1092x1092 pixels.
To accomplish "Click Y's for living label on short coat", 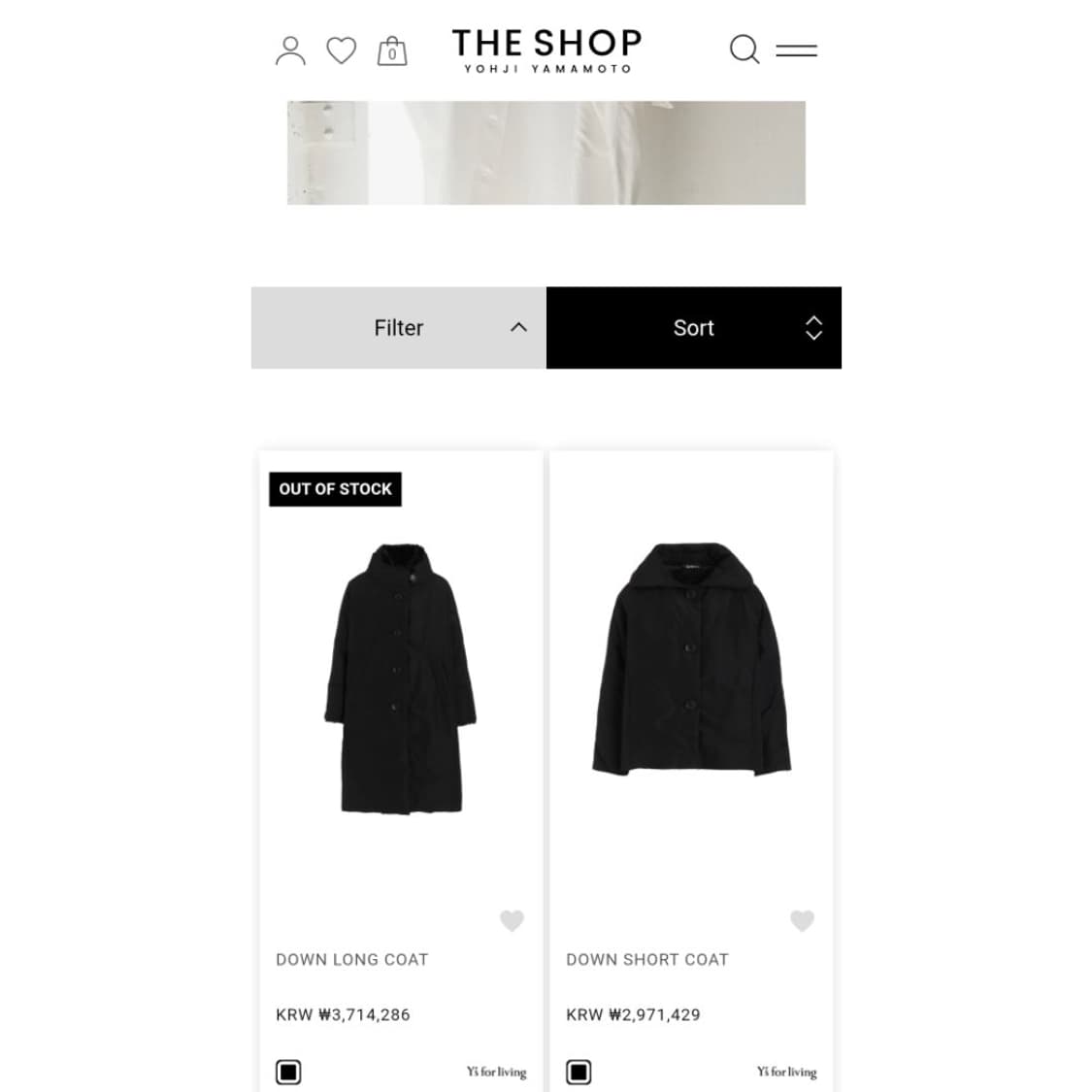I will pyautogui.click(x=787, y=1072).
